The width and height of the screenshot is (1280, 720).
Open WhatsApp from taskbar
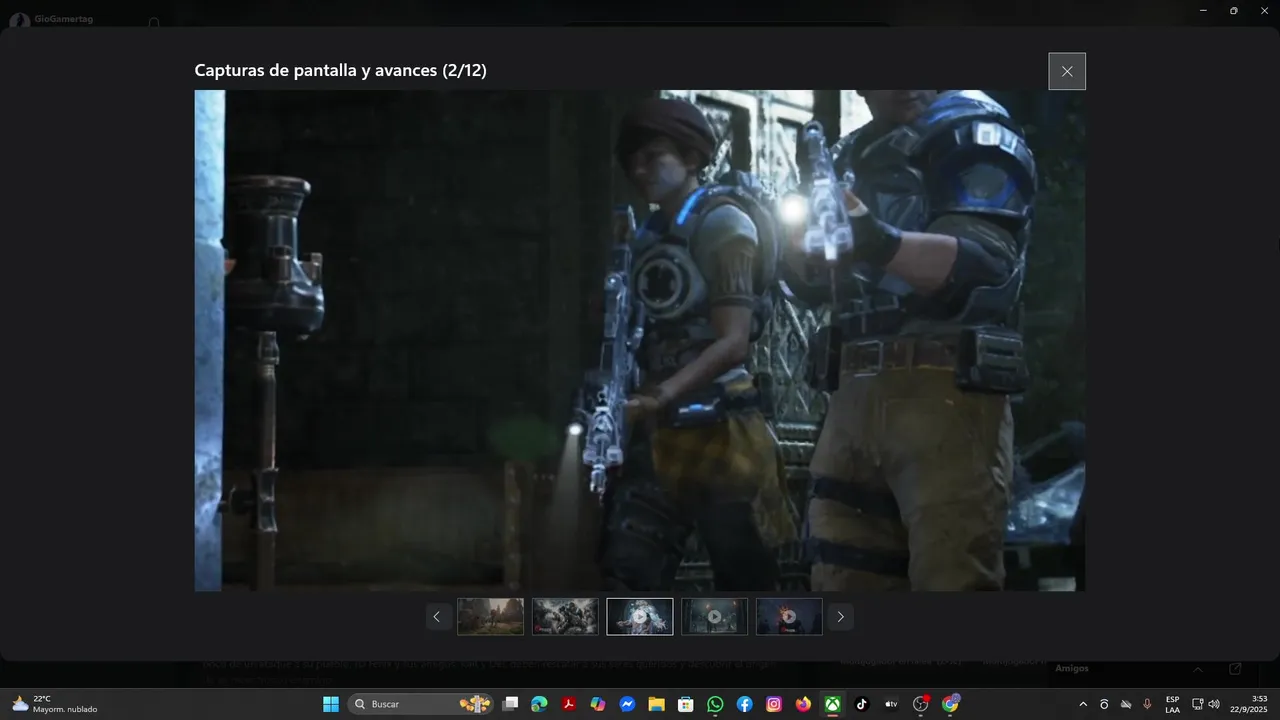(x=715, y=704)
